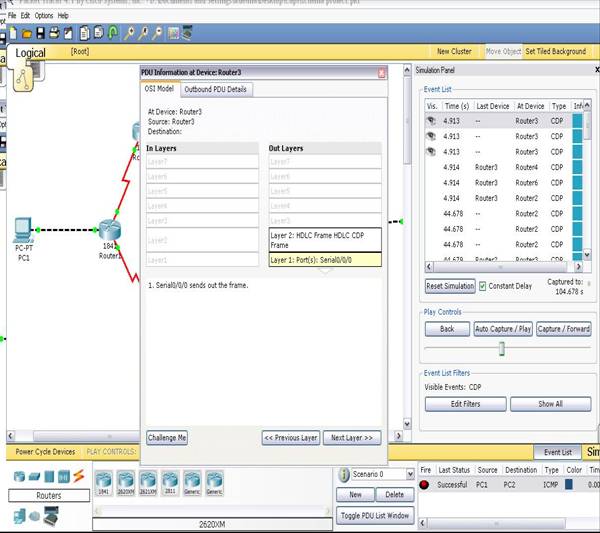Select the Routers device category icon
This screenshot has height=533, width=600.
(x=19, y=476)
